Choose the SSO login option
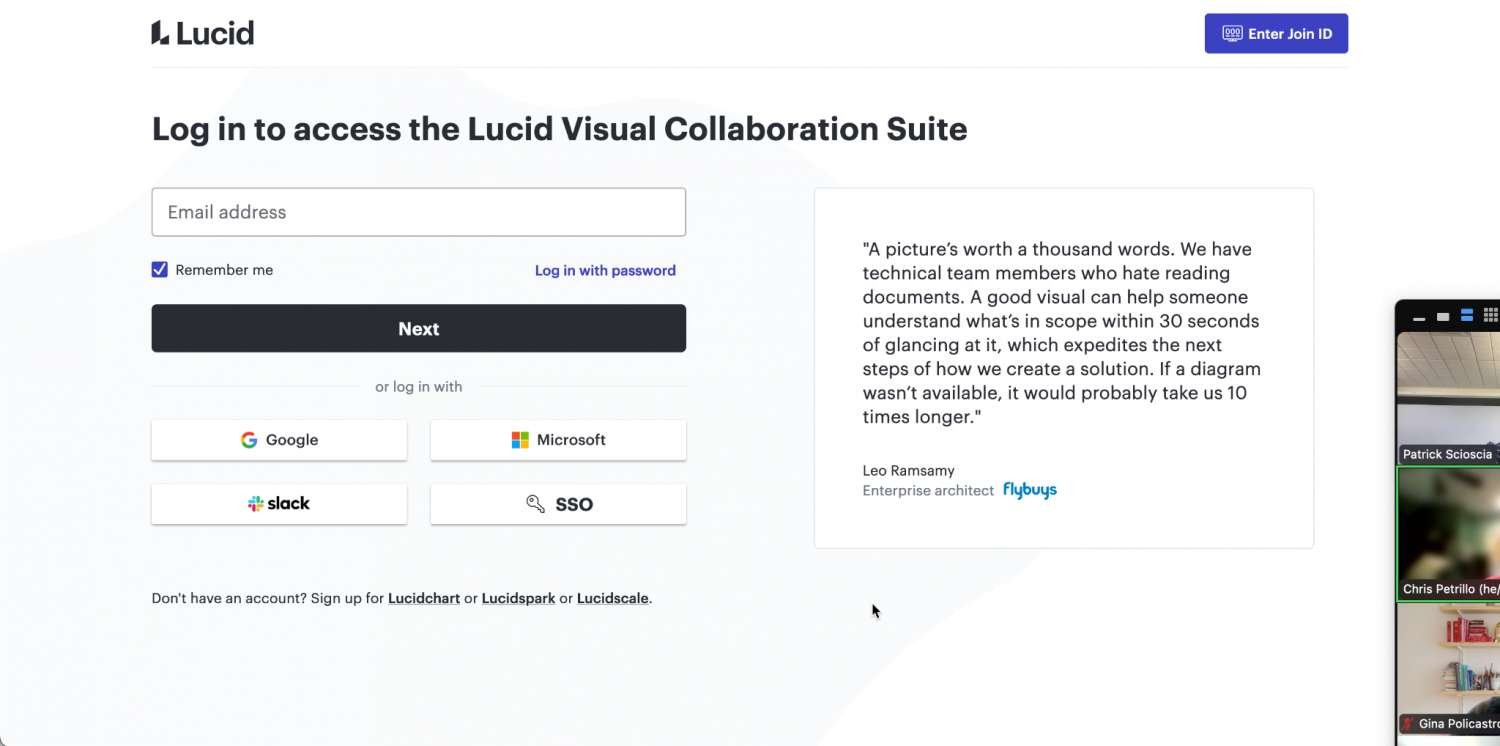 coord(558,504)
